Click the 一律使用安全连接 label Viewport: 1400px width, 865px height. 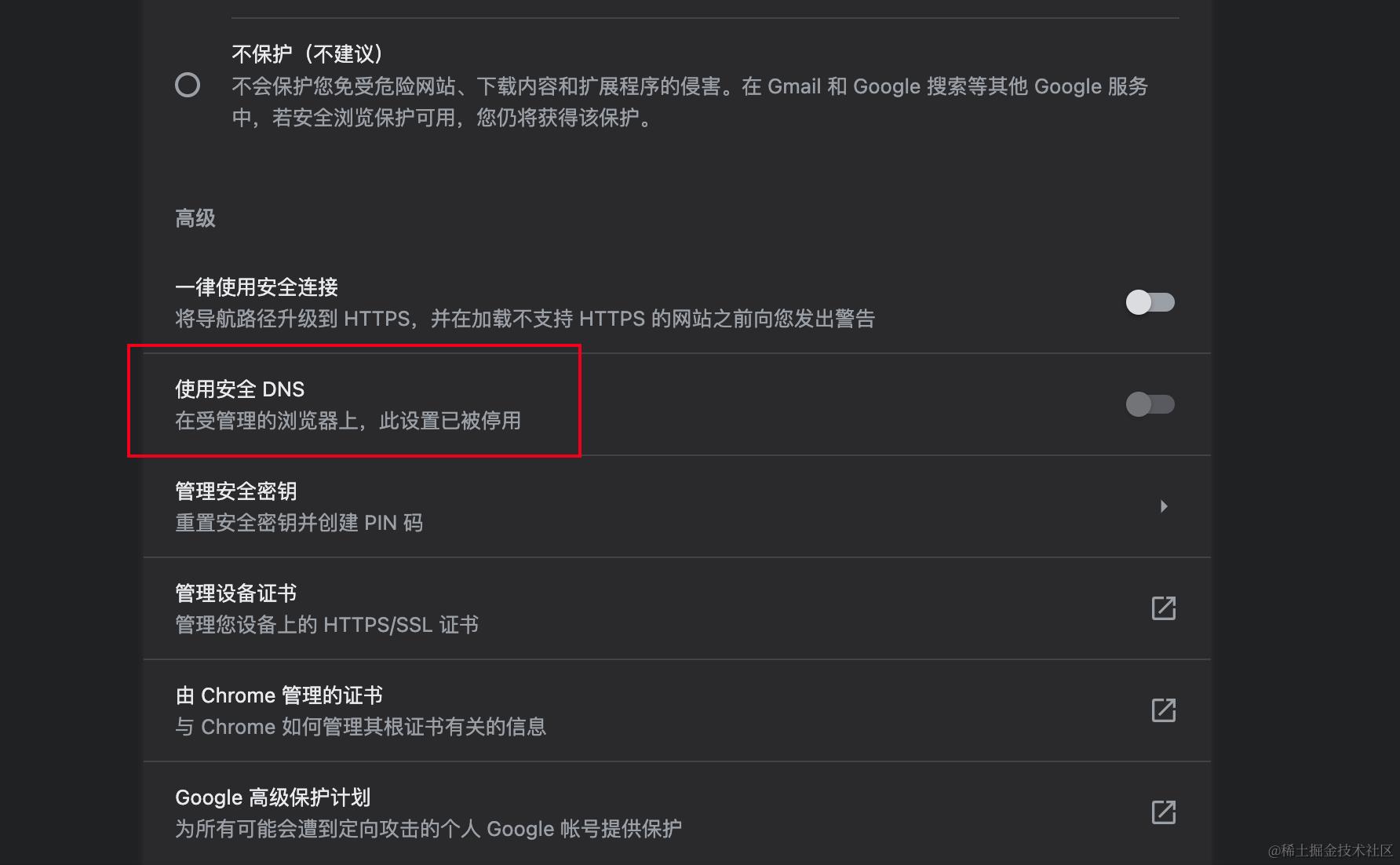[x=257, y=287]
